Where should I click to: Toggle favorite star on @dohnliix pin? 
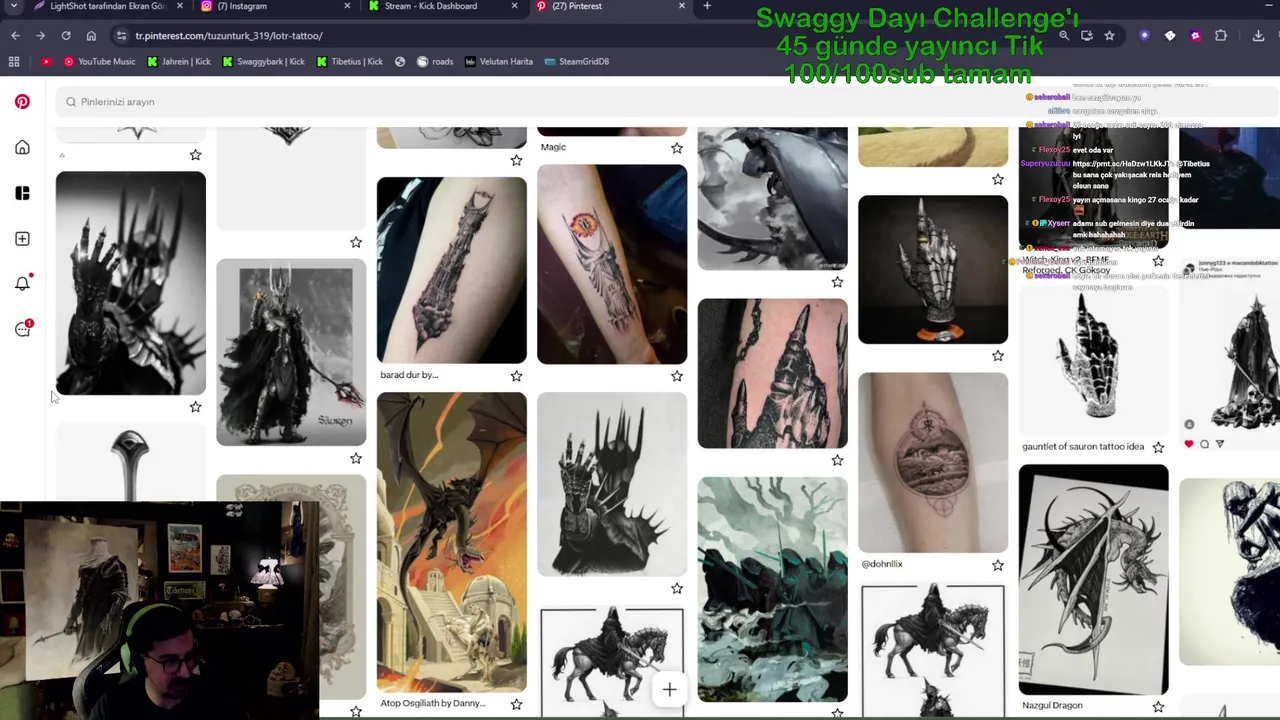click(x=997, y=565)
